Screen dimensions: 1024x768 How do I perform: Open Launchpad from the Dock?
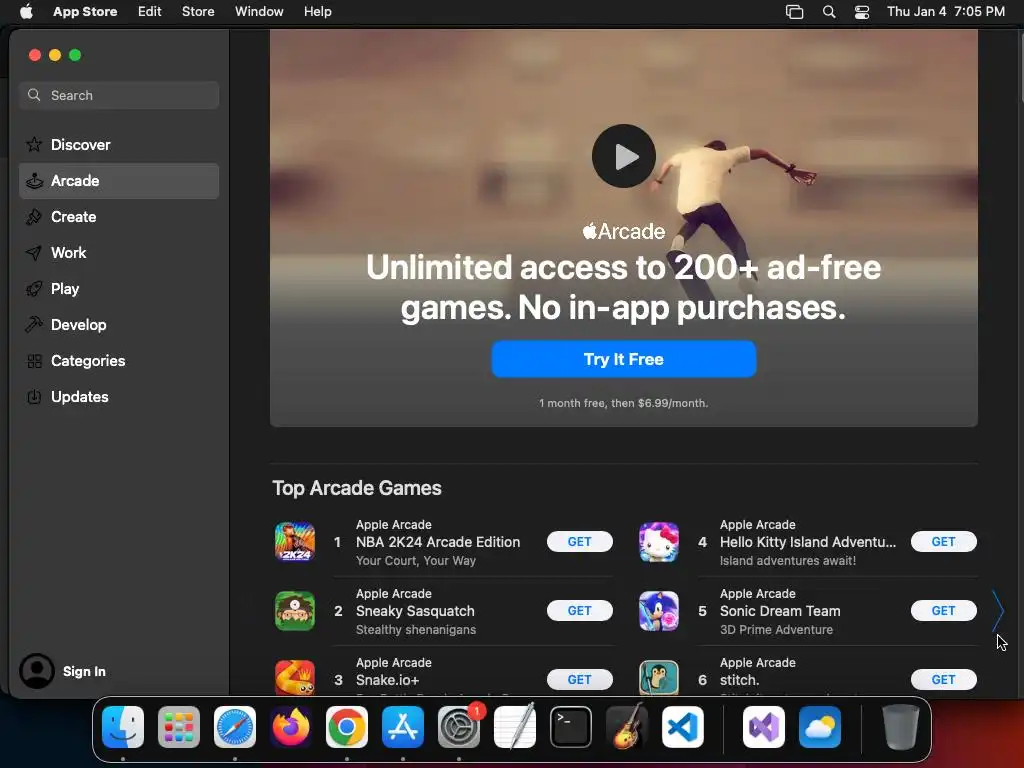click(179, 727)
